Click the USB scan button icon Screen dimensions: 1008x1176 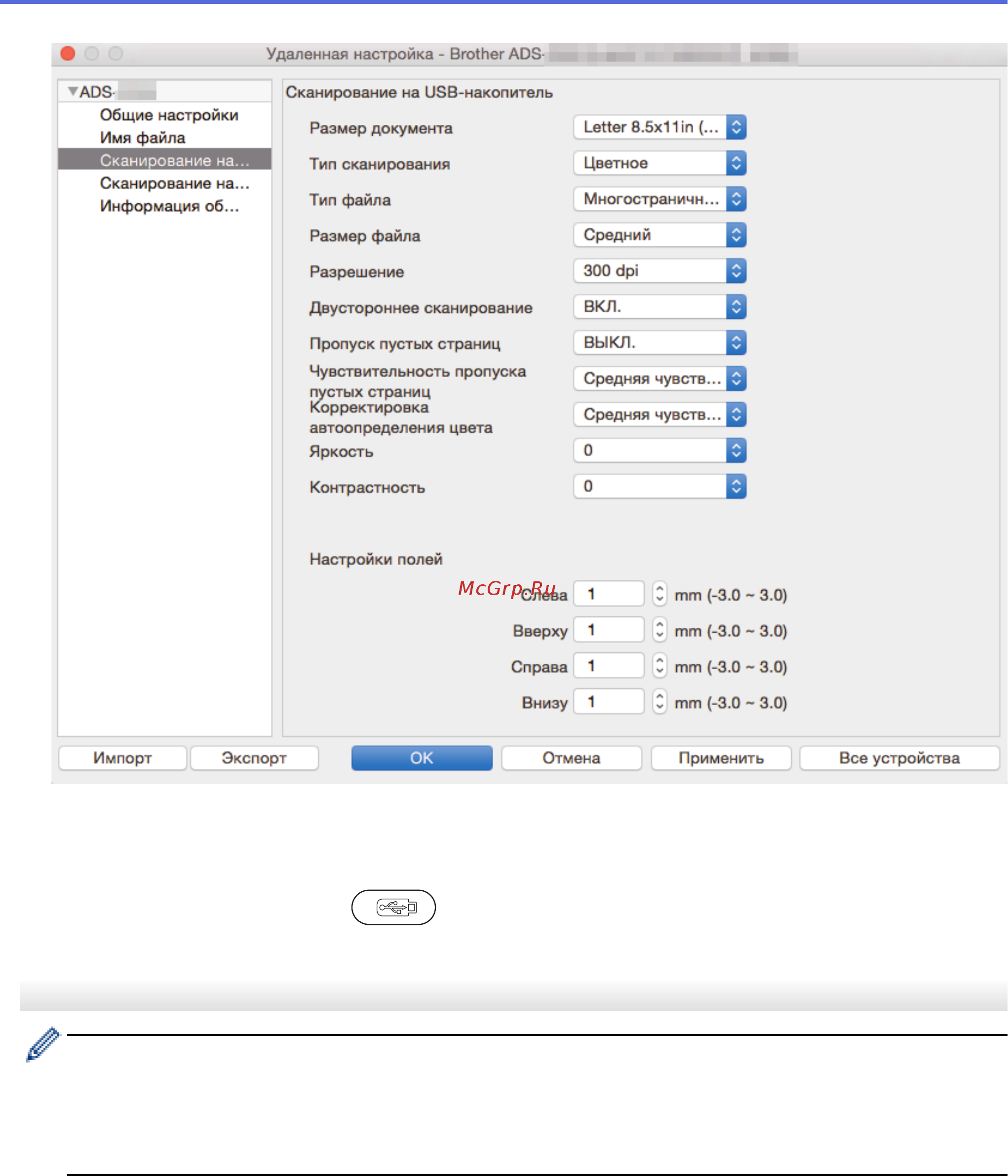(x=393, y=907)
